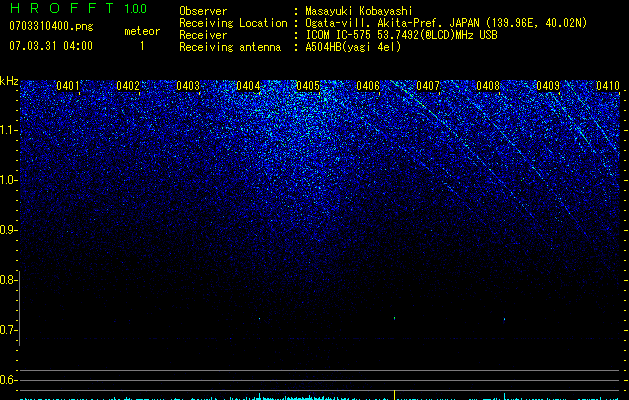Click the Receiving Location label
629x400 pixels.
(233, 23)
